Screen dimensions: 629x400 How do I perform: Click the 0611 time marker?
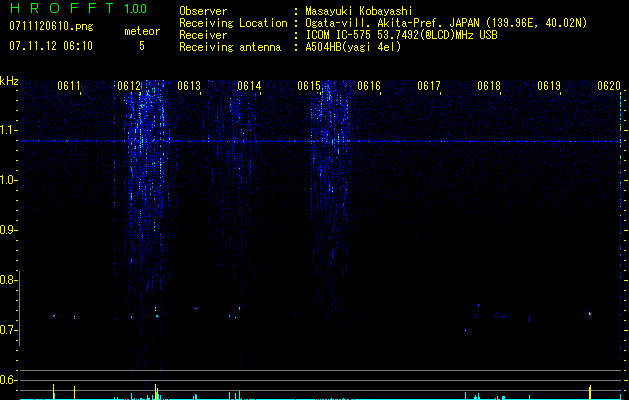(69, 86)
